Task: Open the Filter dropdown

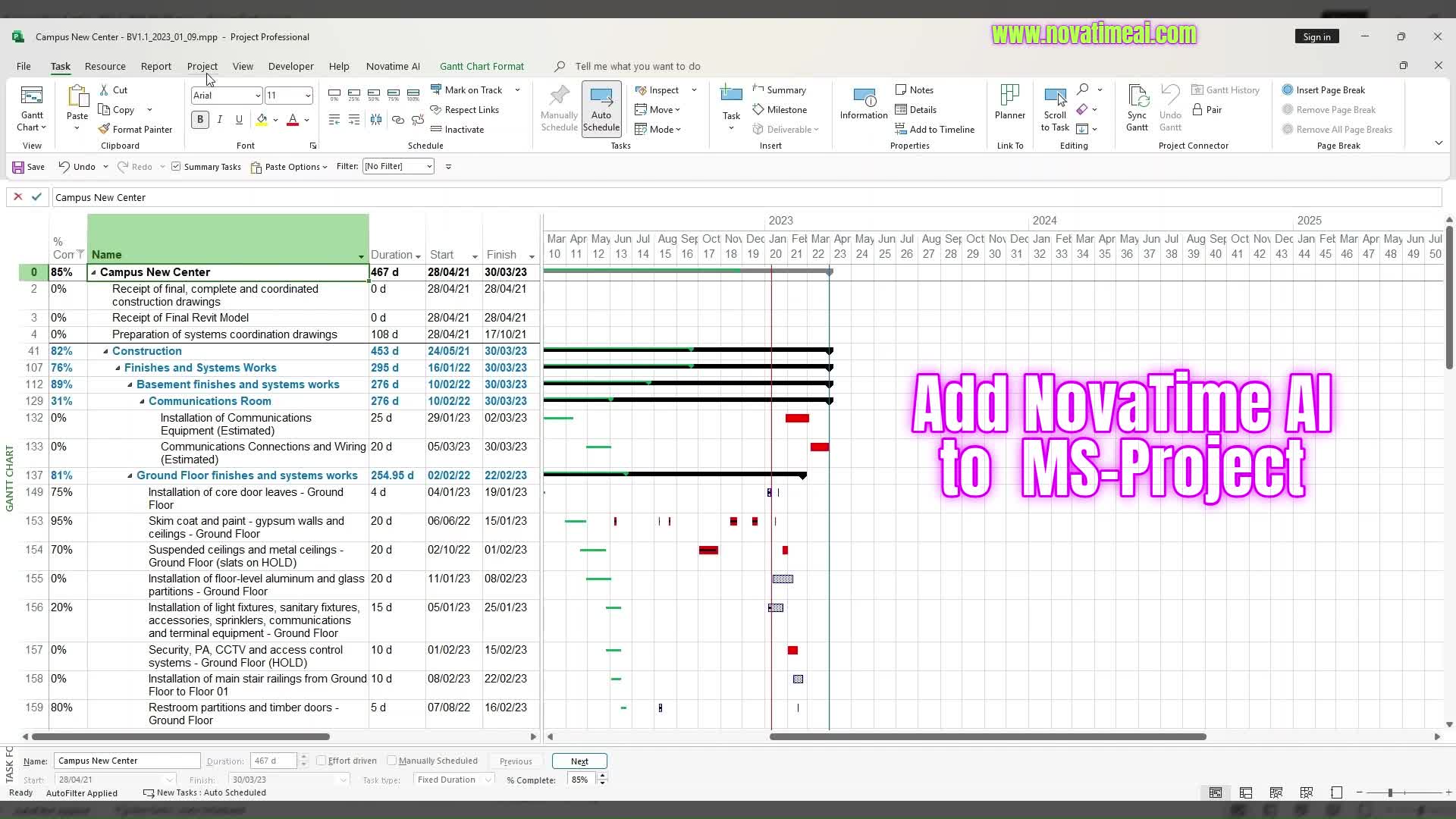Action: coord(429,167)
